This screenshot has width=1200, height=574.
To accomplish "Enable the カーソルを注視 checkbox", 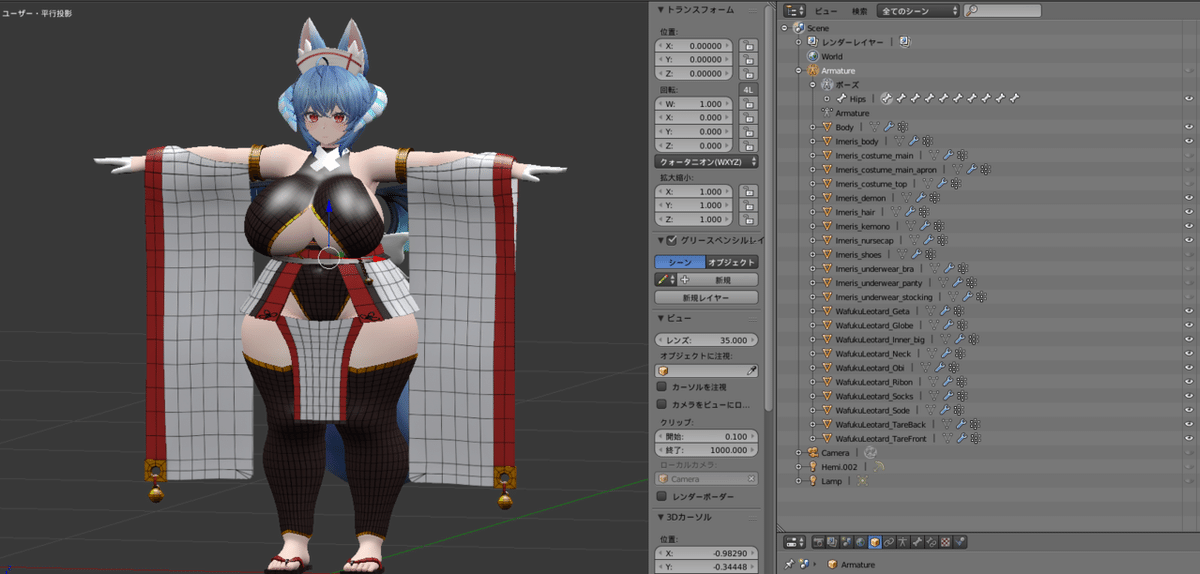I will (x=661, y=386).
